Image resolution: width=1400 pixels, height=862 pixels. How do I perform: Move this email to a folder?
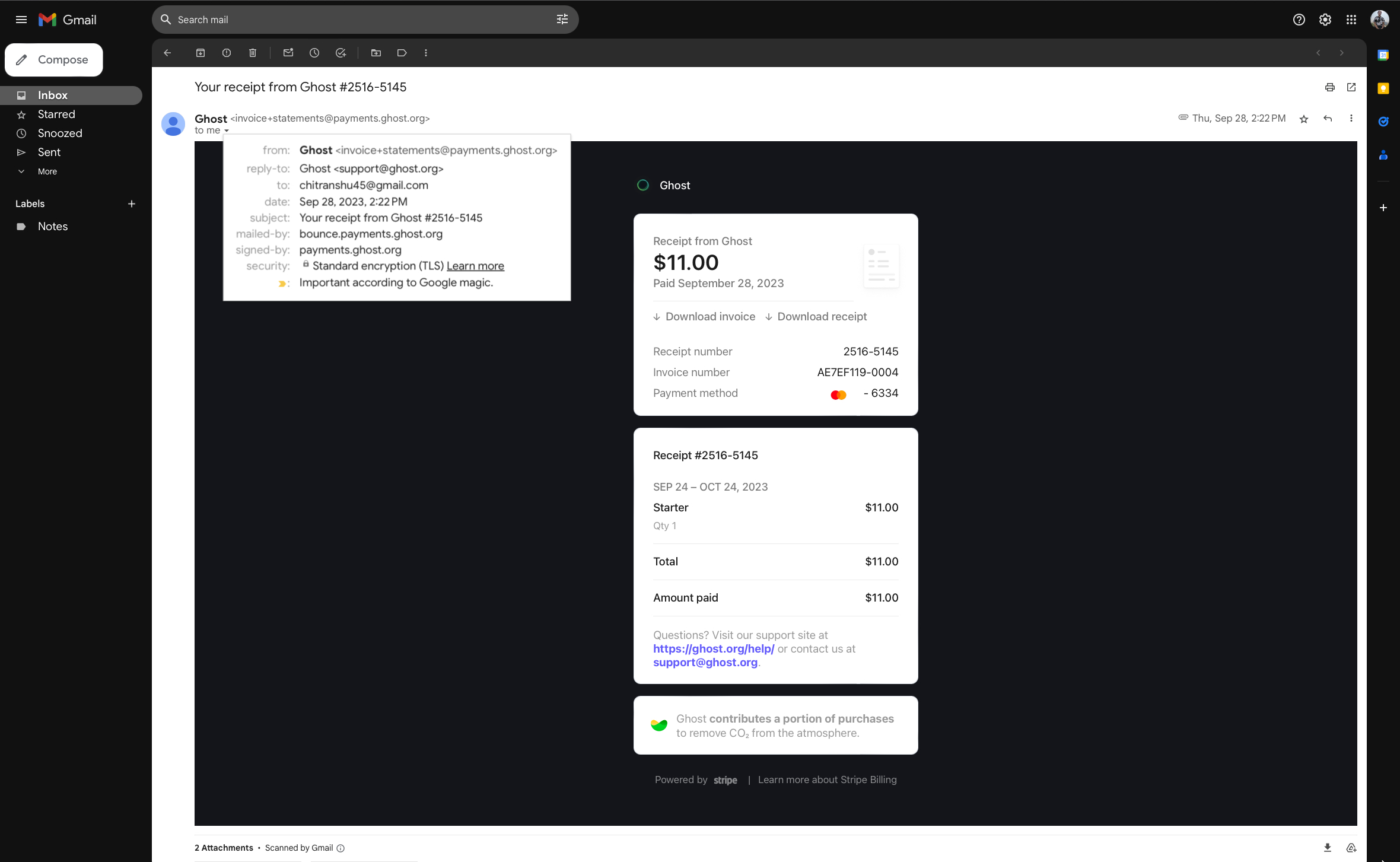[376, 53]
